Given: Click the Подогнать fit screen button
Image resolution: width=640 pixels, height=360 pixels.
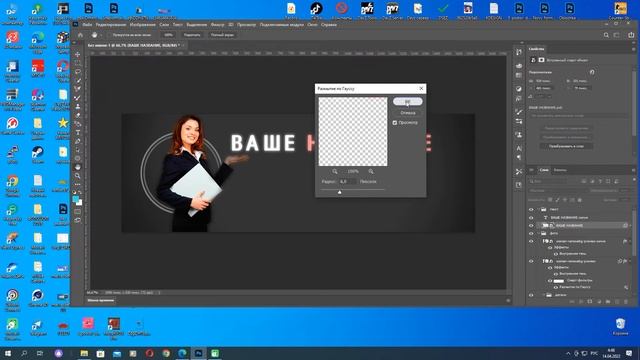Looking at the screenshot, I should click(x=192, y=35).
